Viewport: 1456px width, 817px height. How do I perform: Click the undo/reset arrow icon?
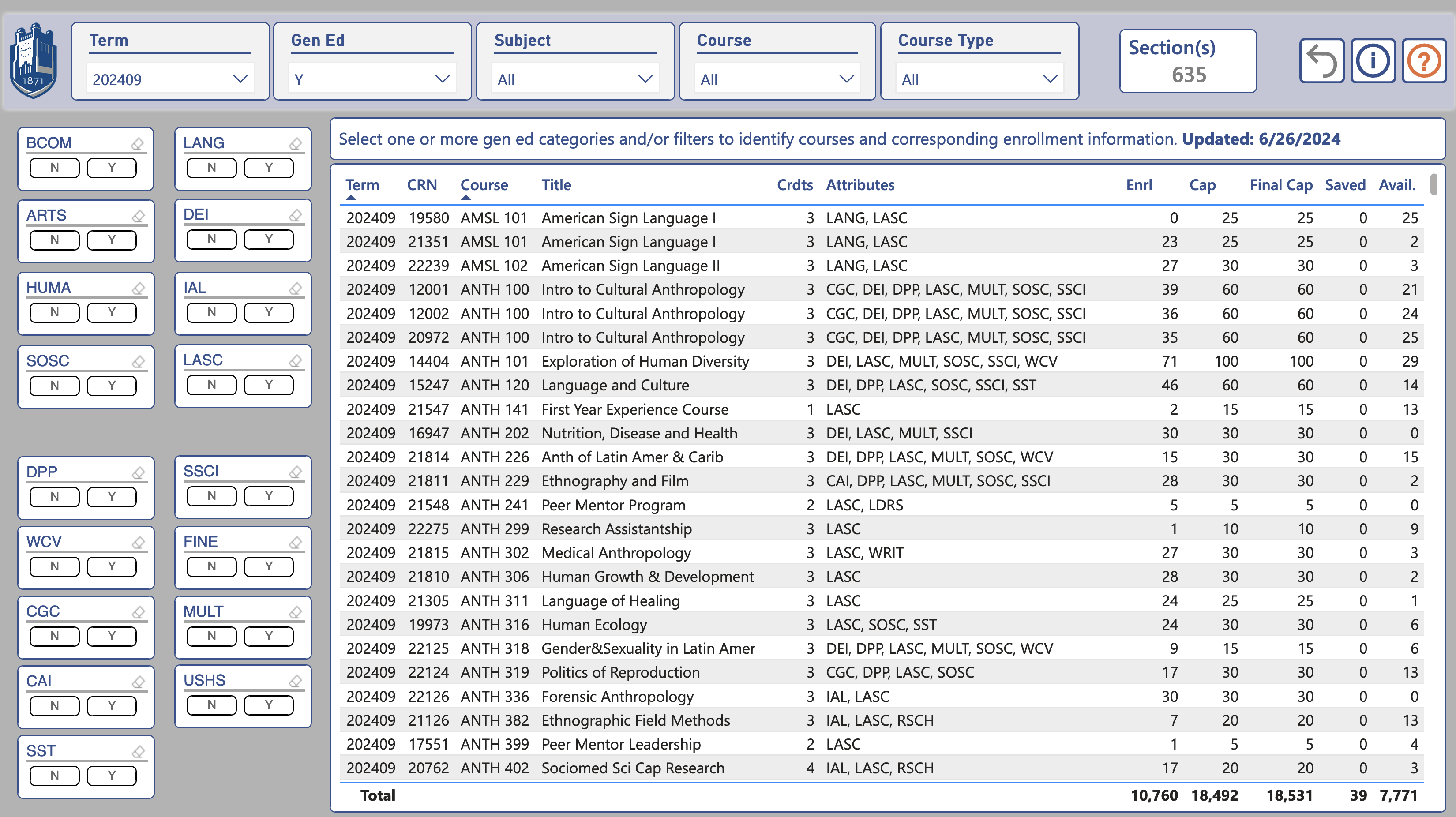1321,61
